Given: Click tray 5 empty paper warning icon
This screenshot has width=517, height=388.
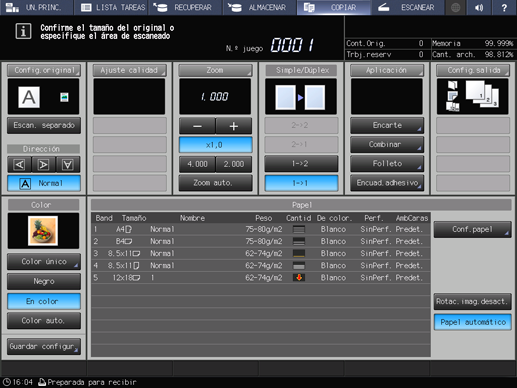Looking at the screenshot, I should pyautogui.click(x=299, y=278).
